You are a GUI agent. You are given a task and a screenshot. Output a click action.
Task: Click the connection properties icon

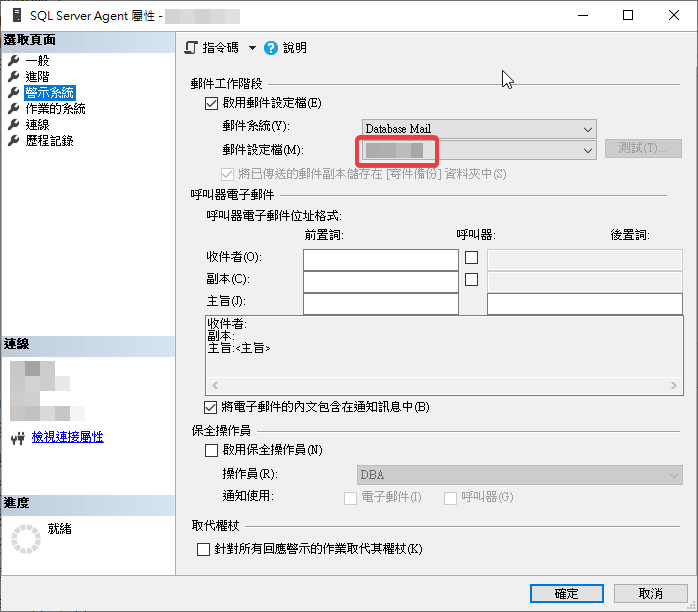tap(17, 437)
